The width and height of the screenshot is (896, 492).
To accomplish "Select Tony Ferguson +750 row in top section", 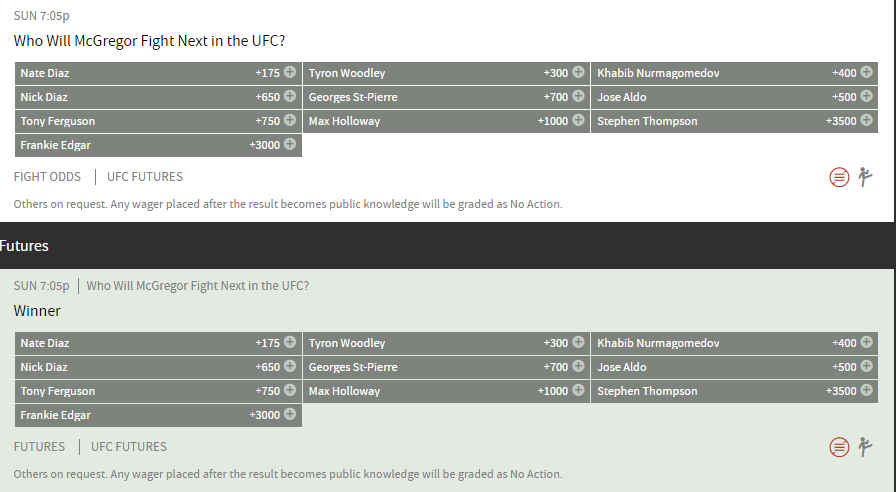I will [x=158, y=121].
